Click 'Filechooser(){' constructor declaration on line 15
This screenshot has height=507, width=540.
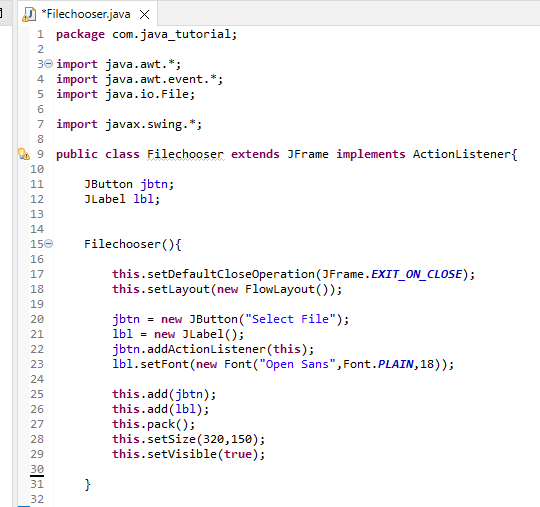click(133, 244)
